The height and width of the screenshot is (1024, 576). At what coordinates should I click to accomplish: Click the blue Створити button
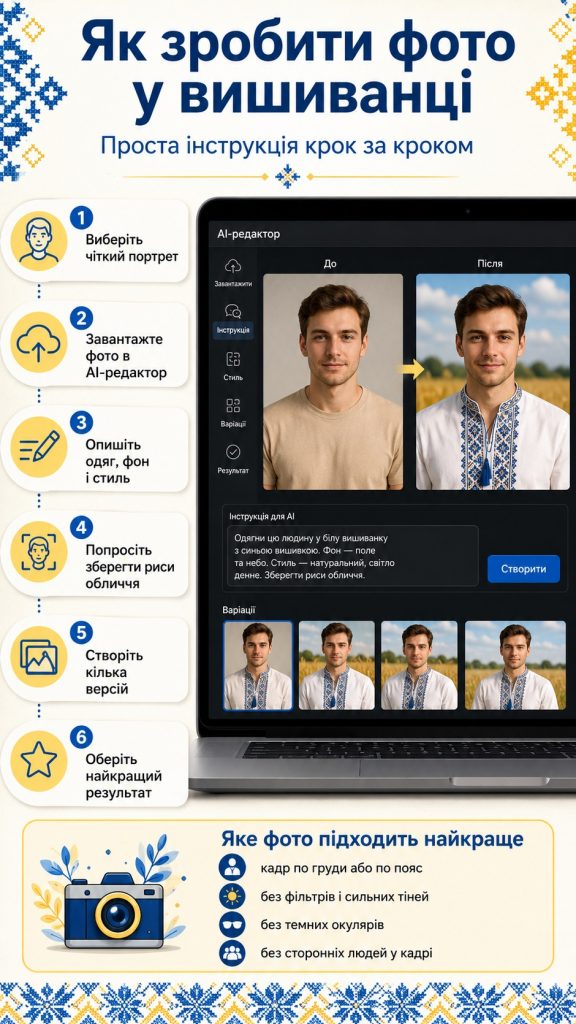[523, 569]
